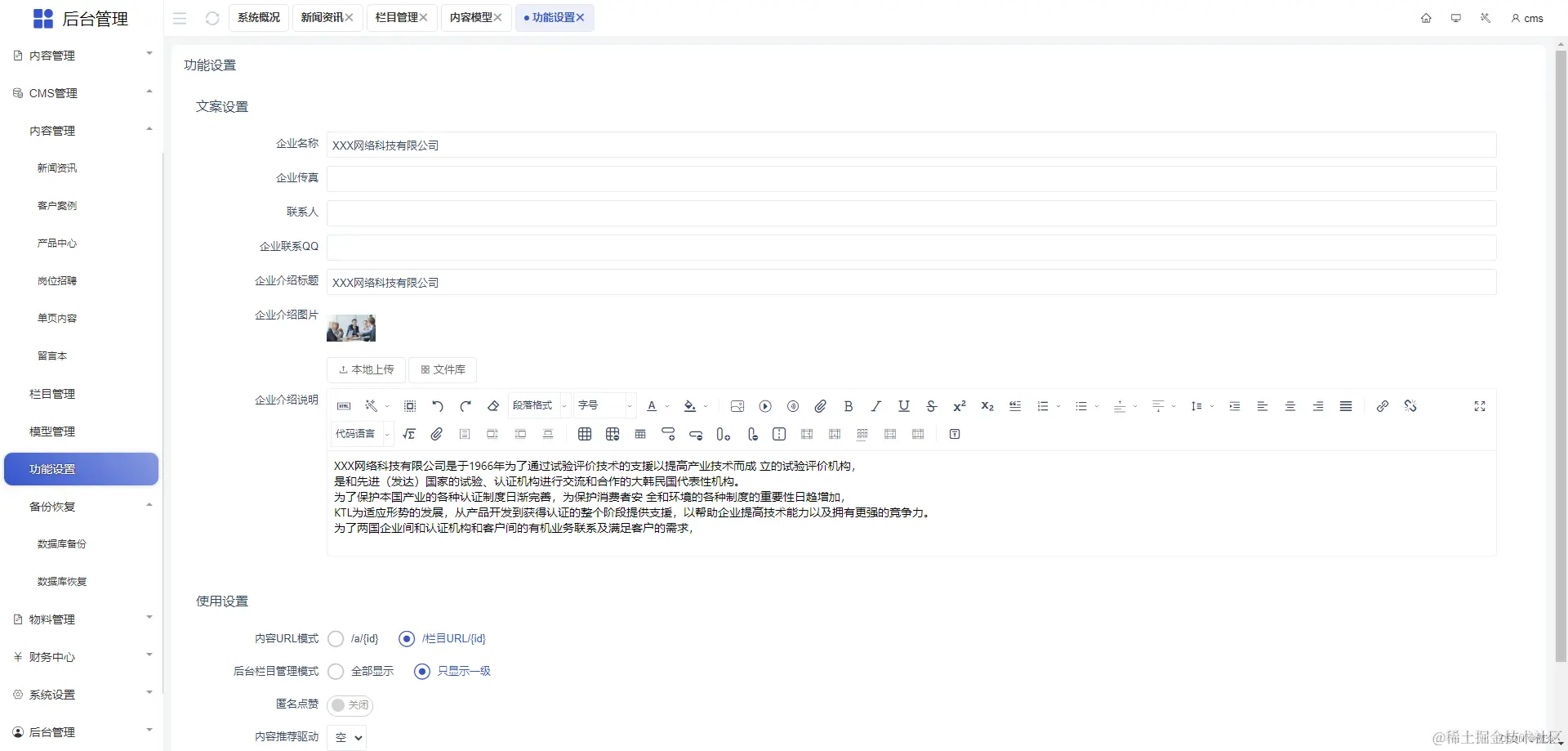1568x751 pixels.
Task: Click the increase-indent icon
Action: (x=1235, y=406)
